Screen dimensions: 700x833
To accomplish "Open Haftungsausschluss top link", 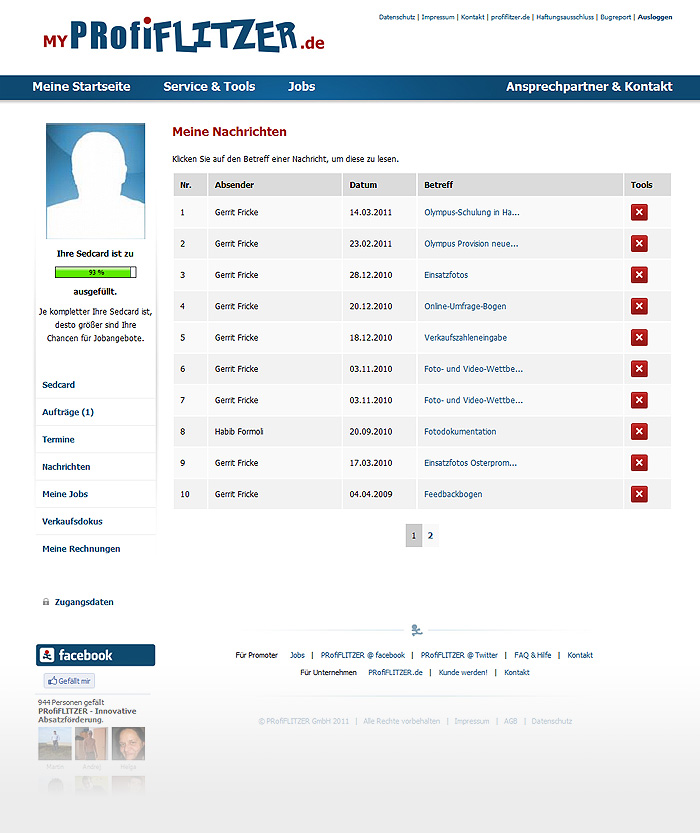I will [x=565, y=17].
